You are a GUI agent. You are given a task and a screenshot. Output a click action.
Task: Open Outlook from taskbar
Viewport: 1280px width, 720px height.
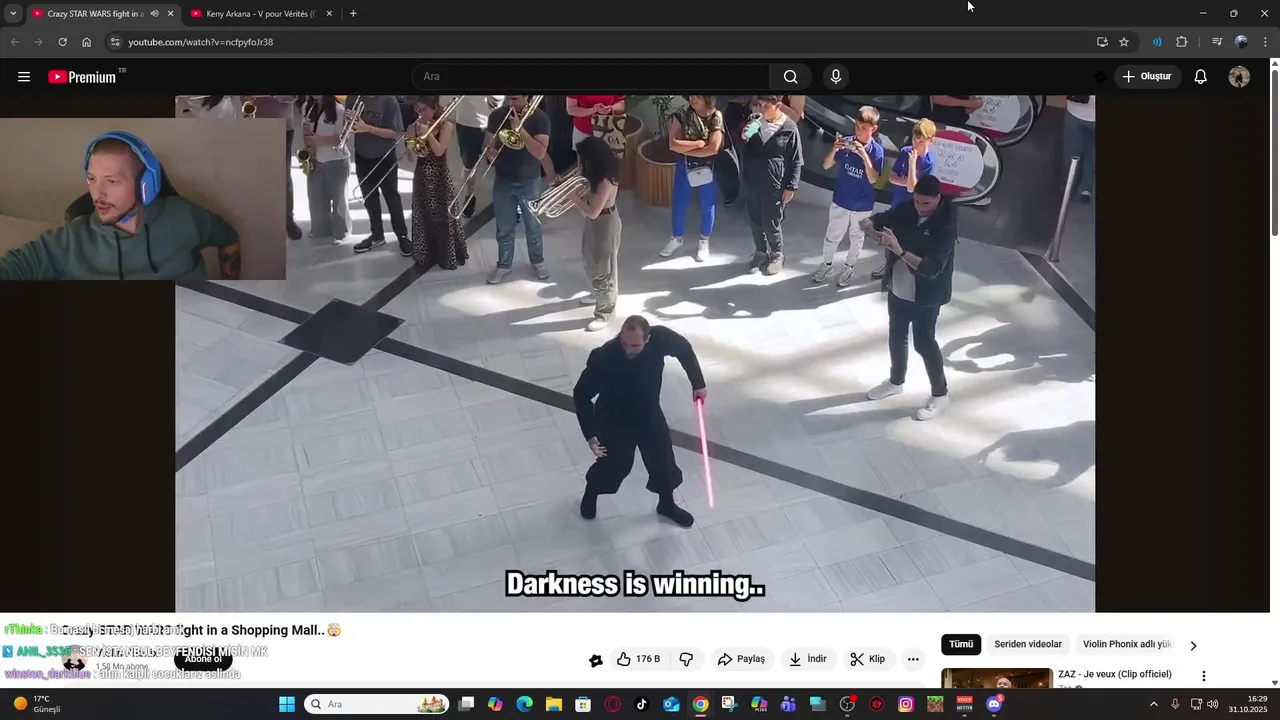671,704
